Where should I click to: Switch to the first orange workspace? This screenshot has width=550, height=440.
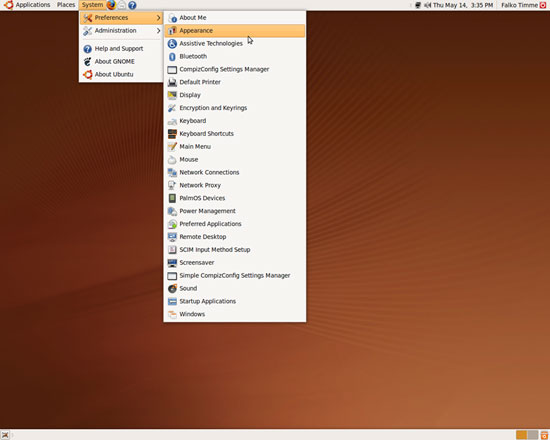[522, 435]
